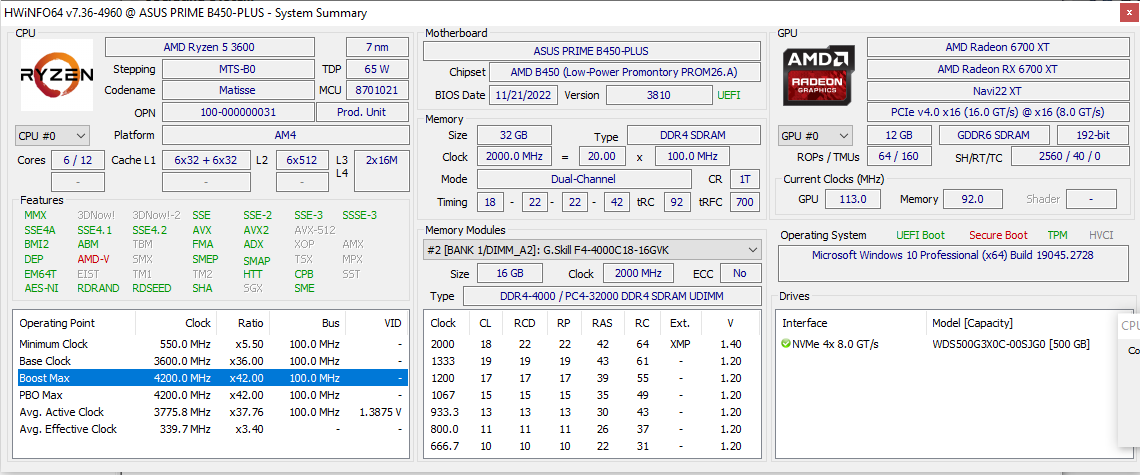Click the 16 GB module size field
The image size is (1140, 475).
(510, 274)
